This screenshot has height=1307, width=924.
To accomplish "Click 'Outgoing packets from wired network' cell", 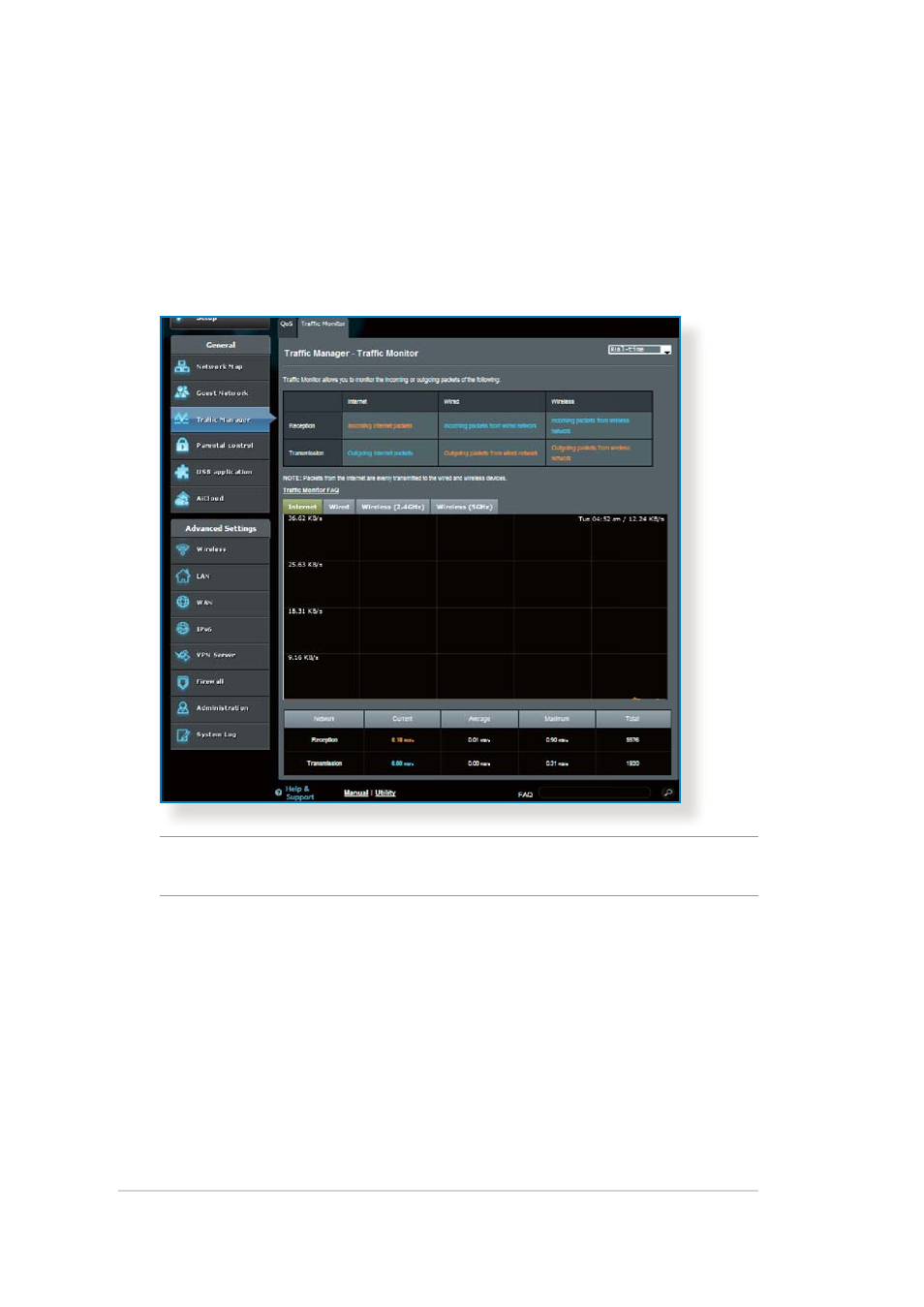I will (491, 452).
